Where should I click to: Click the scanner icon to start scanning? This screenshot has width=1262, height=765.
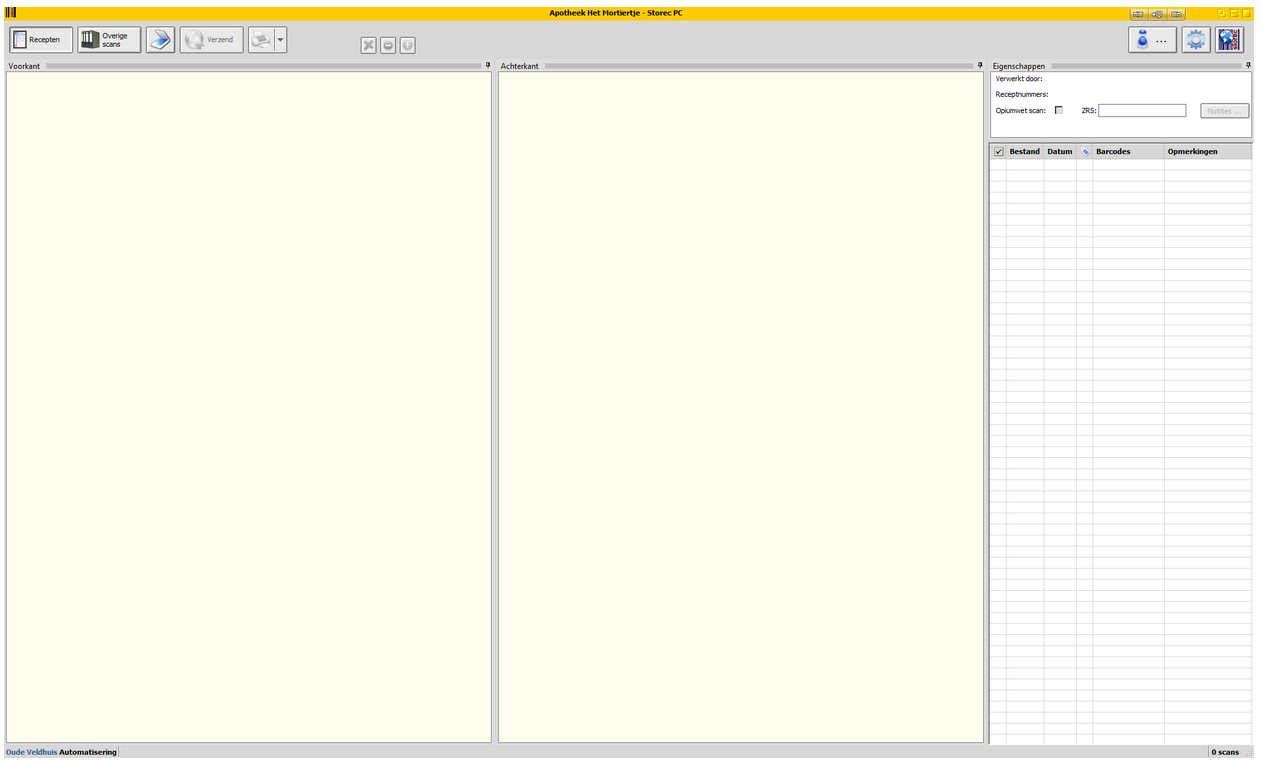pyautogui.click(x=160, y=40)
